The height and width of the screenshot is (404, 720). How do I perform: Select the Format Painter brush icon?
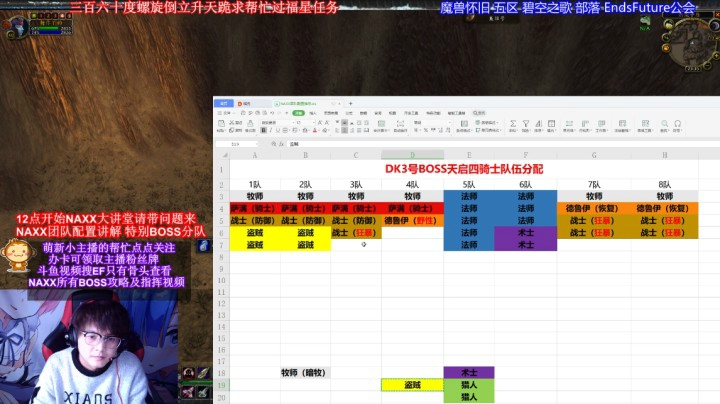(x=250, y=123)
